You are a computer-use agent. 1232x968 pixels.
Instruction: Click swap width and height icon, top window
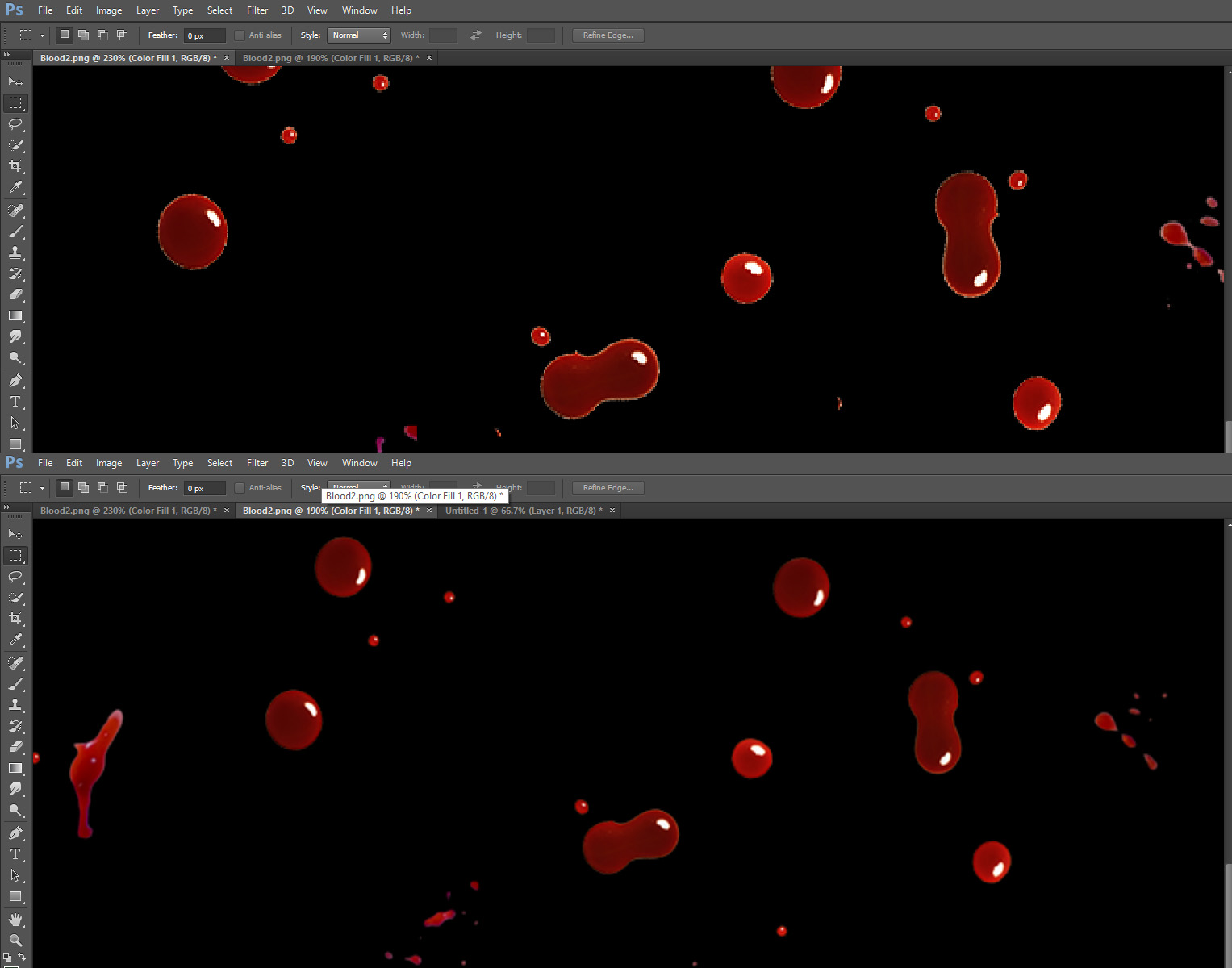(475, 35)
